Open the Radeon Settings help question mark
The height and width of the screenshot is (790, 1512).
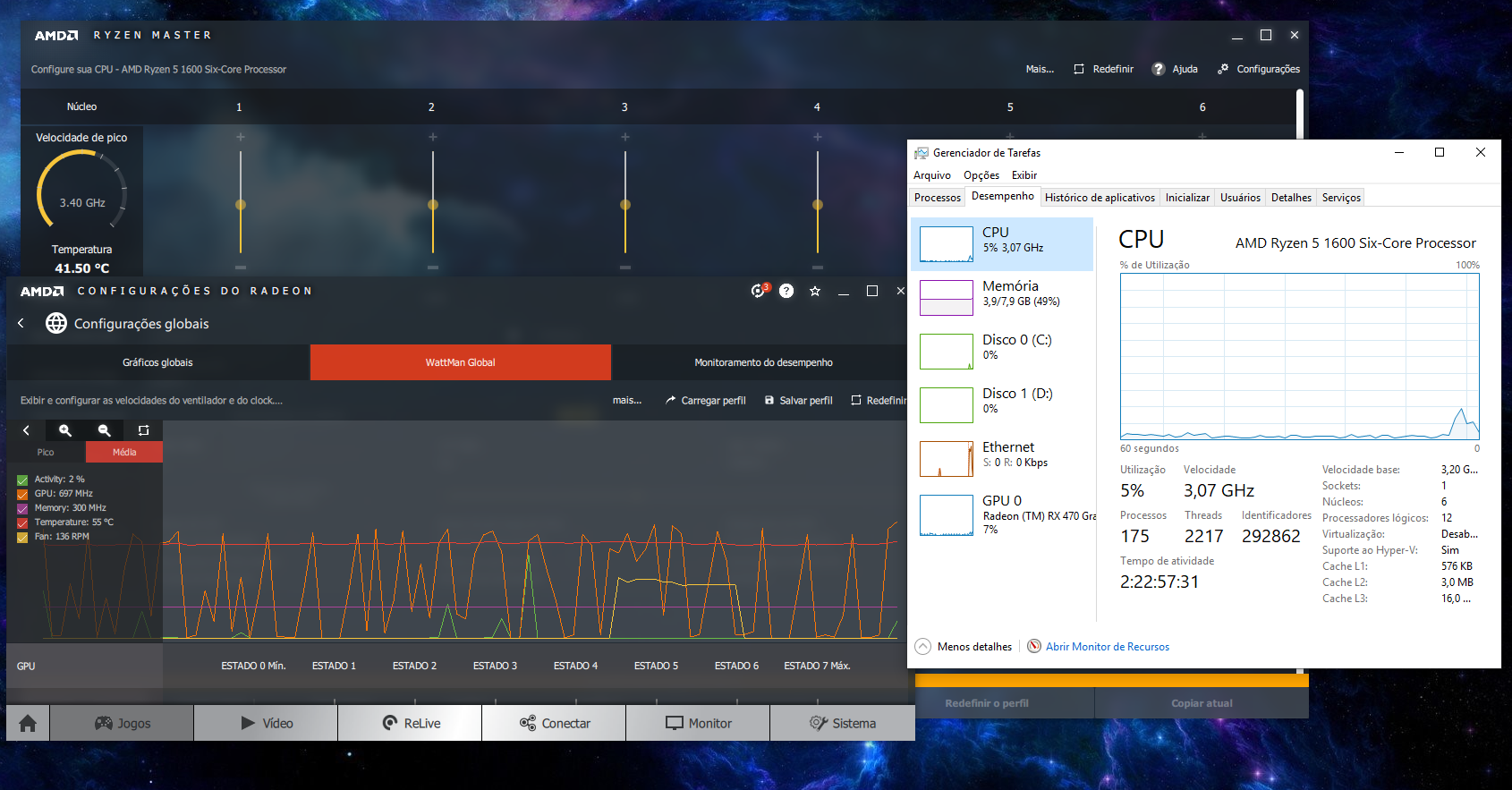pyautogui.click(x=786, y=291)
